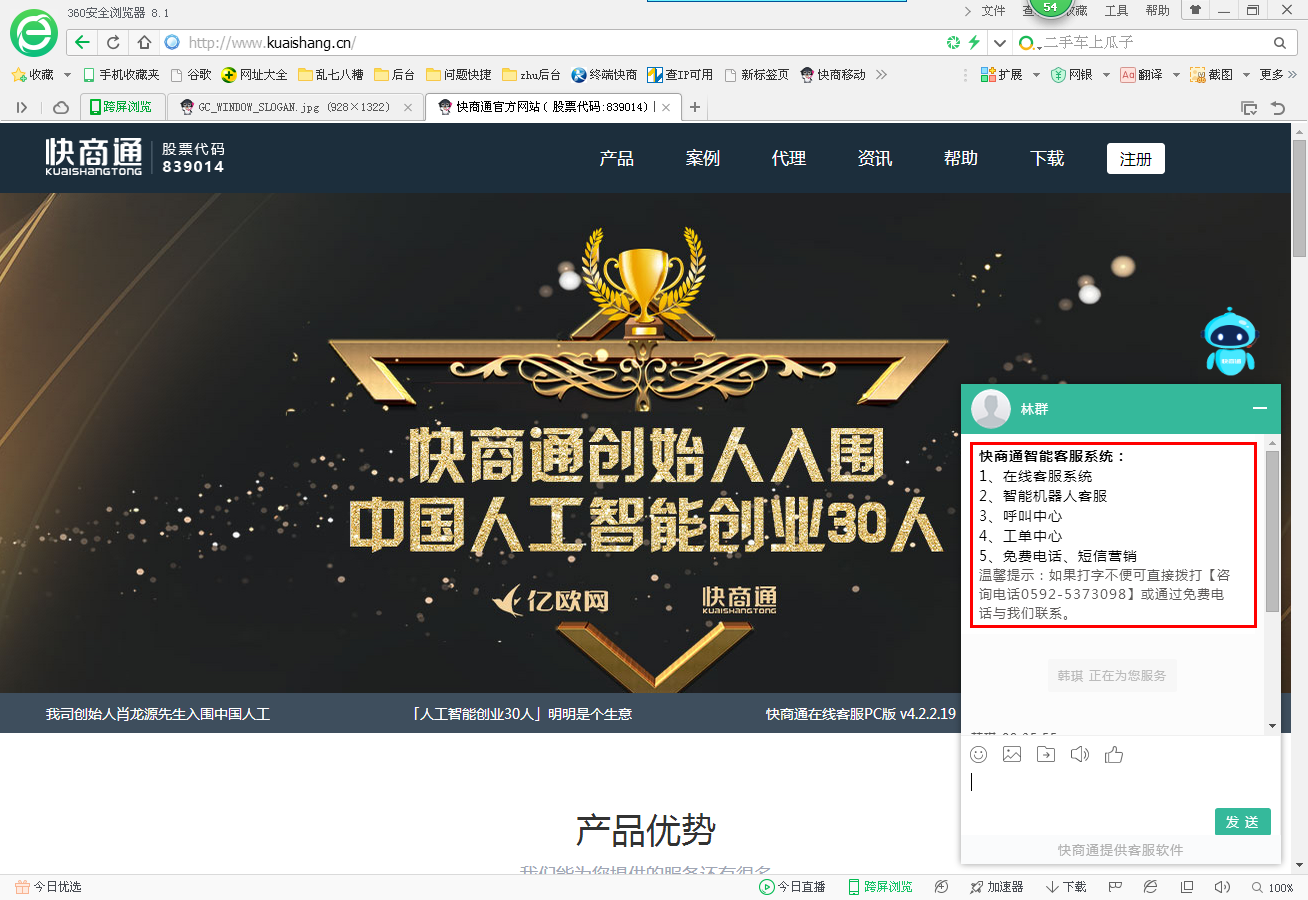This screenshot has height=900, width=1308.
Task: Click the chat file transfer folder icon
Action: coord(1045,754)
